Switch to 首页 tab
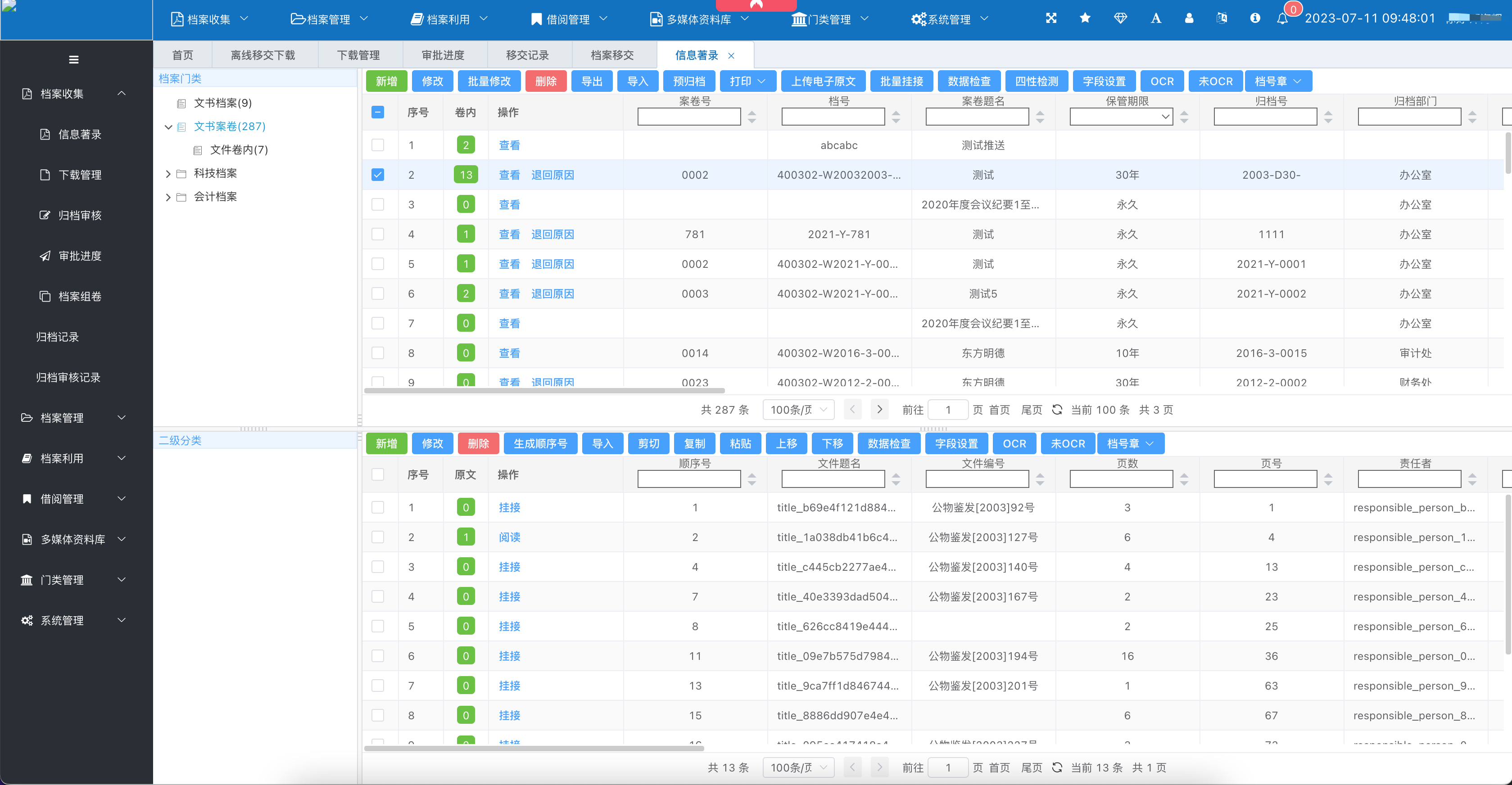The height and width of the screenshot is (785, 1512). click(x=182, y=55)
